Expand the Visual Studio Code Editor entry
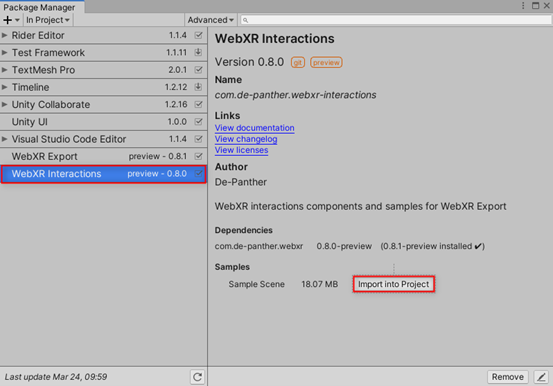Screen dimensions: 553x386 tap(5, 139)
